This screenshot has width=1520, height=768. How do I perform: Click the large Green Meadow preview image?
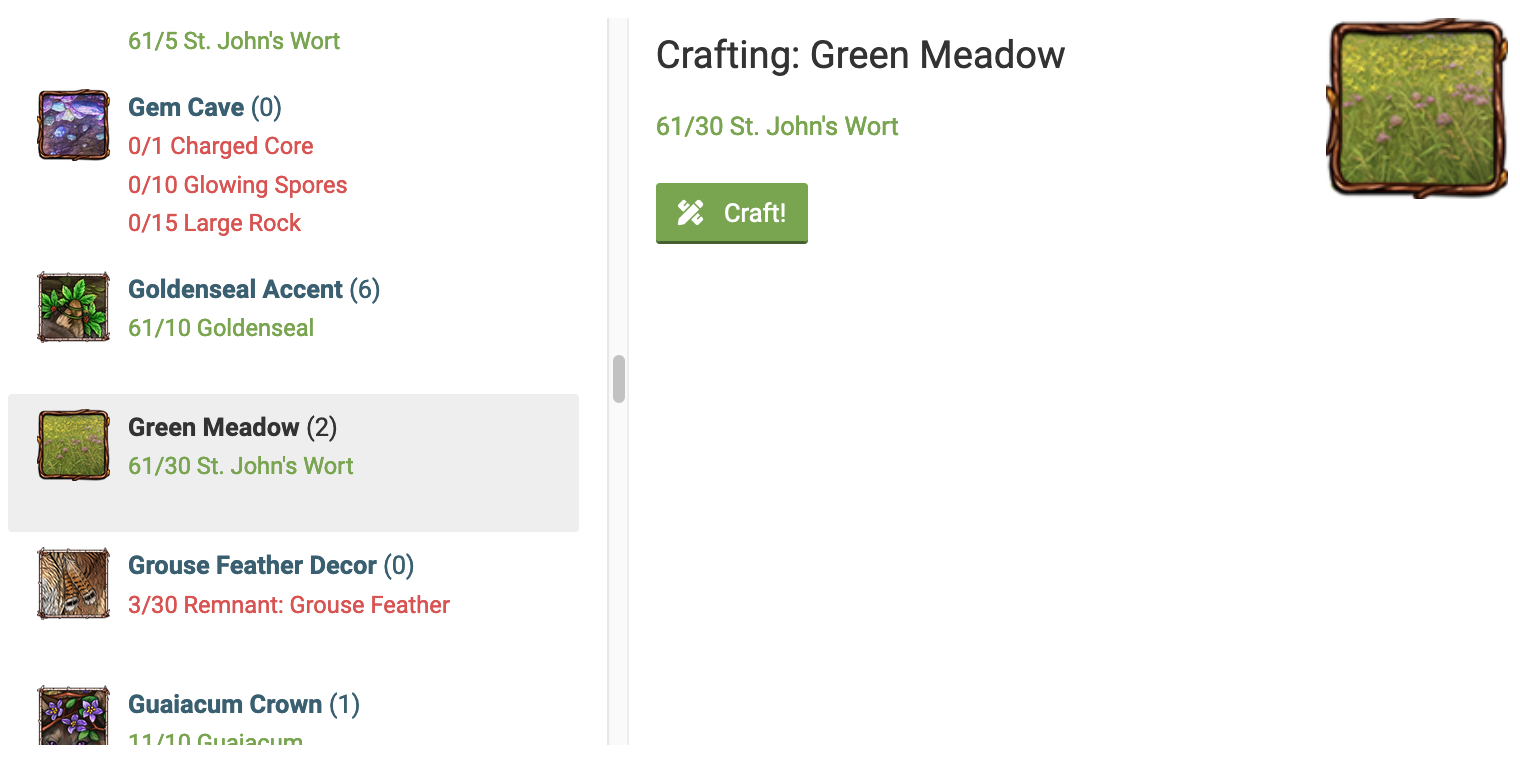pos(1416,107)
